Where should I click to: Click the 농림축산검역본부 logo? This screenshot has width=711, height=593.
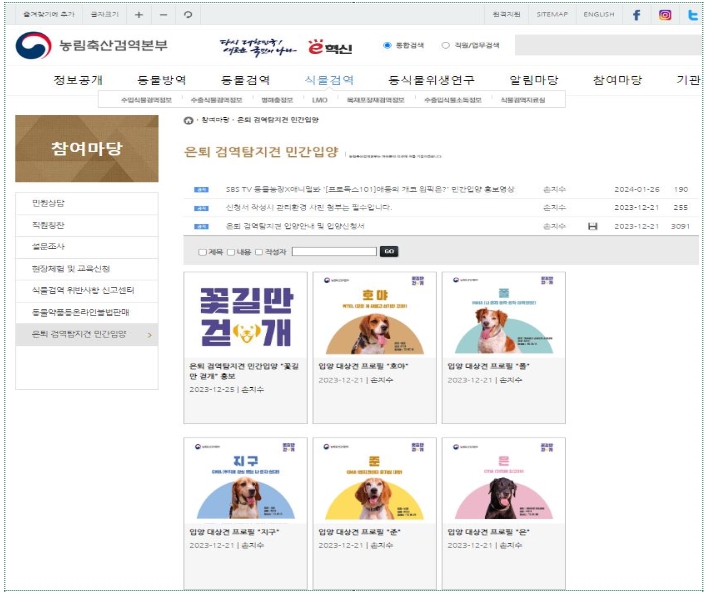tap(92, 46)
